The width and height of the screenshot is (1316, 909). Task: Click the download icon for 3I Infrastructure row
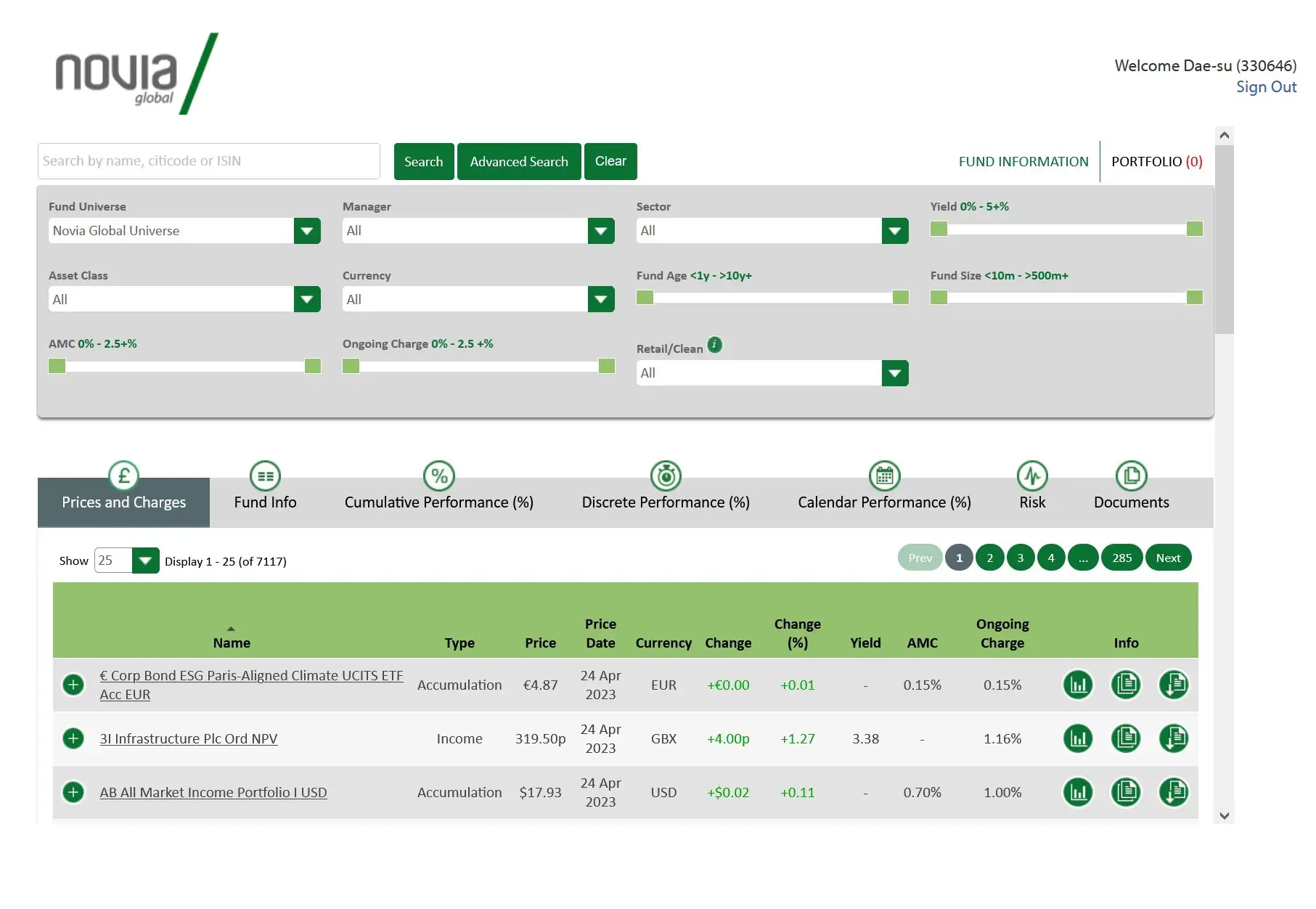(1174, 738)
